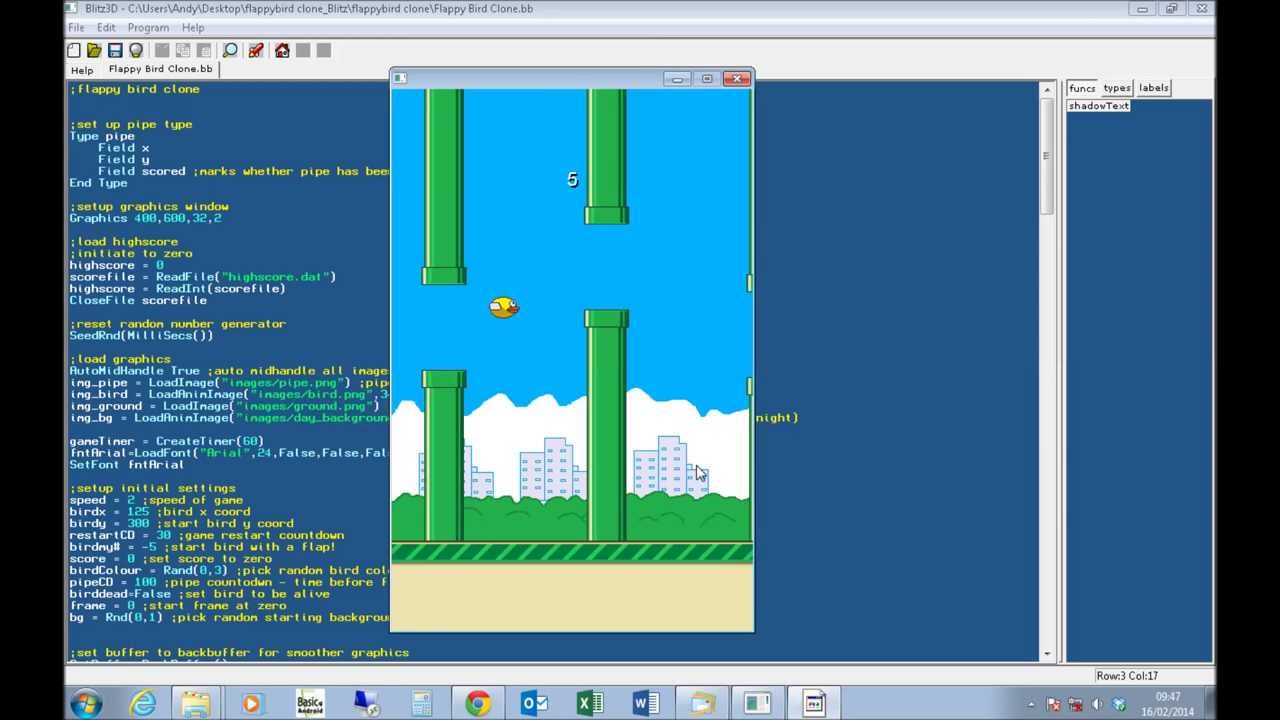Click the Paste toolbar icon
Image resolution: width=1280 pixels, height=720 pixels.
[x=204, y=50]
